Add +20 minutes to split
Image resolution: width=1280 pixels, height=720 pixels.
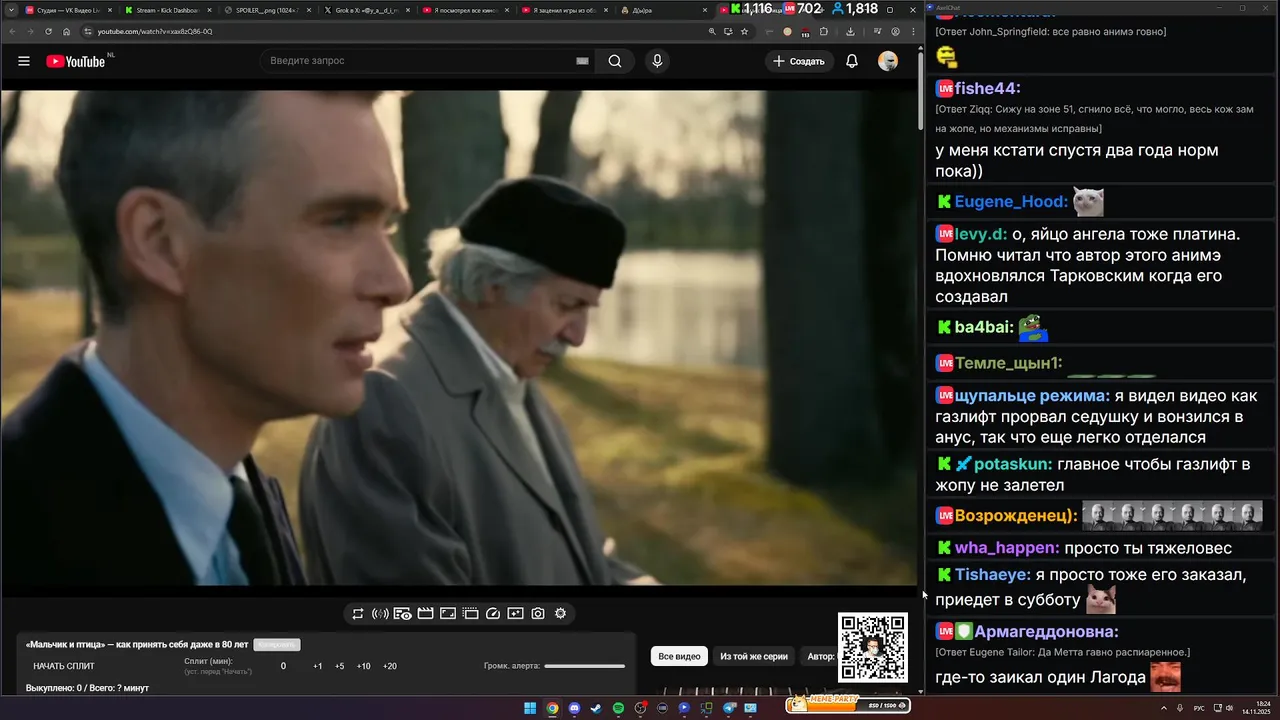(390, 666)
